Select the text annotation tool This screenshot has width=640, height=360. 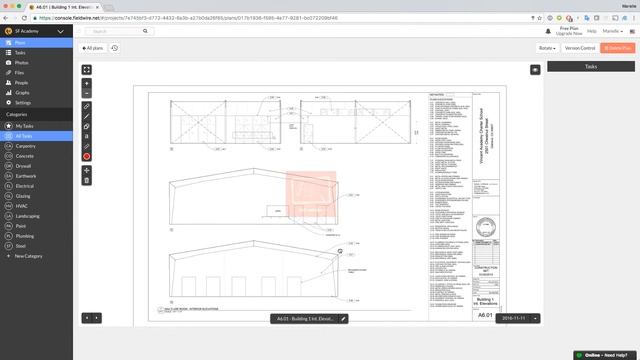pyautogui.click(x=87, y=136)
